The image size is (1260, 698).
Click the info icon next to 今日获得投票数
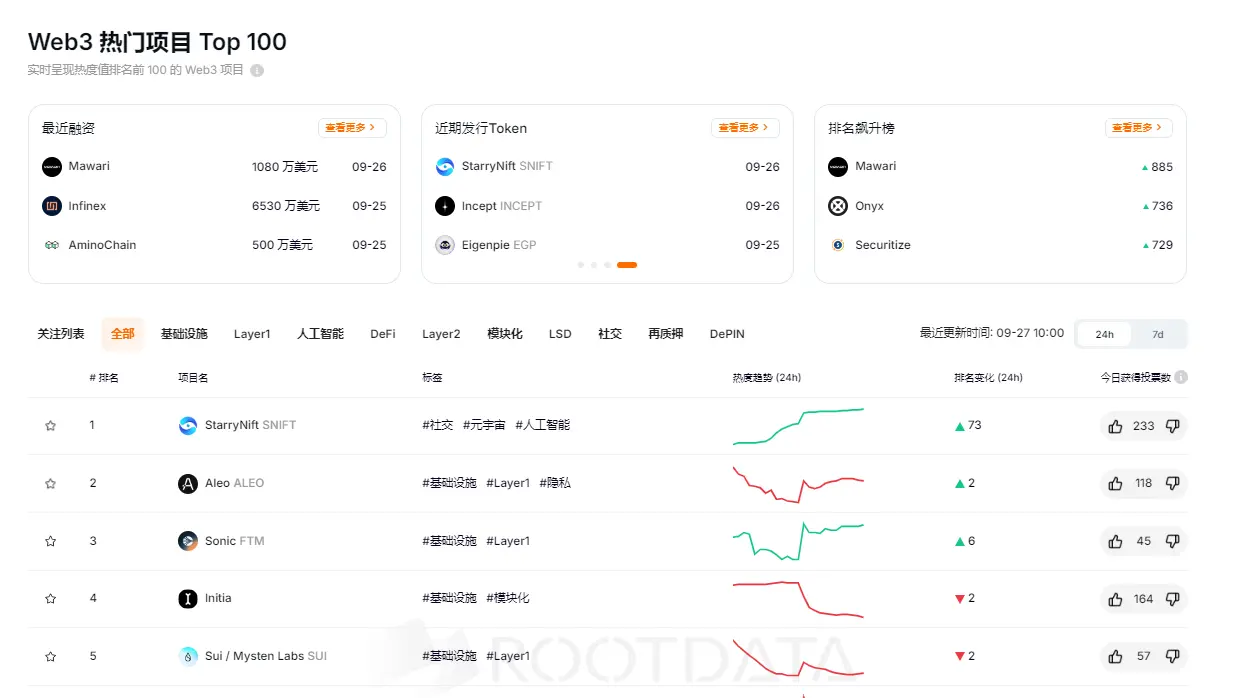[x=1180, y=377]
